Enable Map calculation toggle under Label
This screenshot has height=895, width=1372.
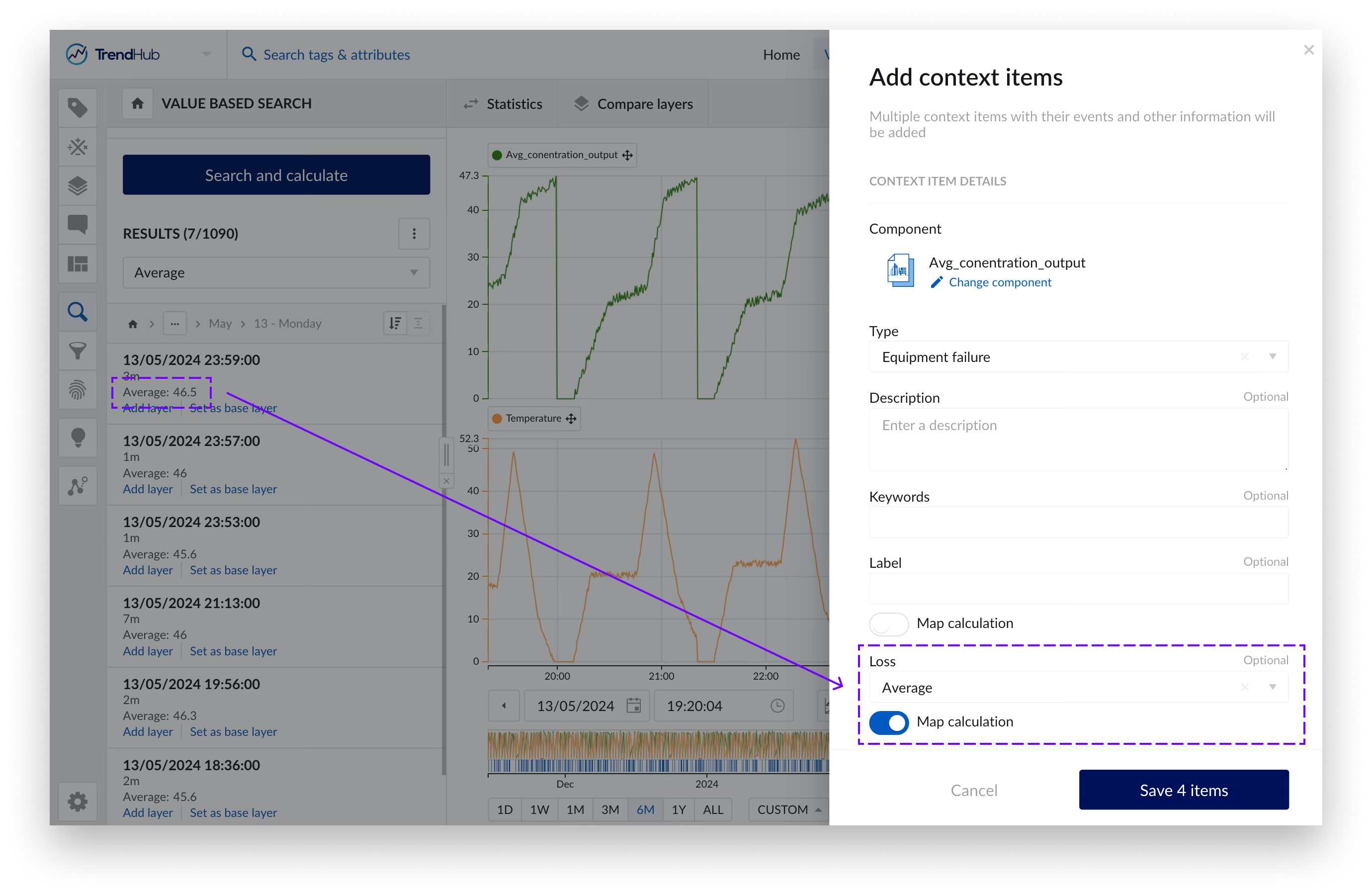(888, 624)
